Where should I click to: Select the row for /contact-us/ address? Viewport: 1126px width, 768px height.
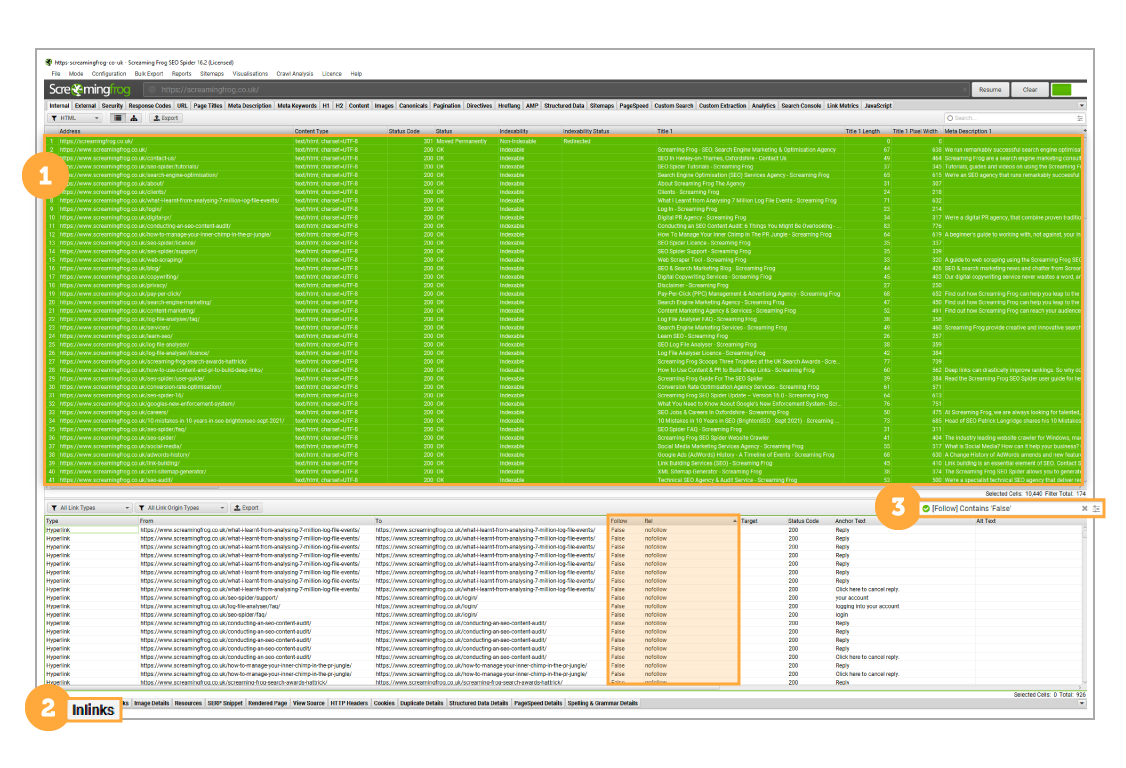(564, 158)
